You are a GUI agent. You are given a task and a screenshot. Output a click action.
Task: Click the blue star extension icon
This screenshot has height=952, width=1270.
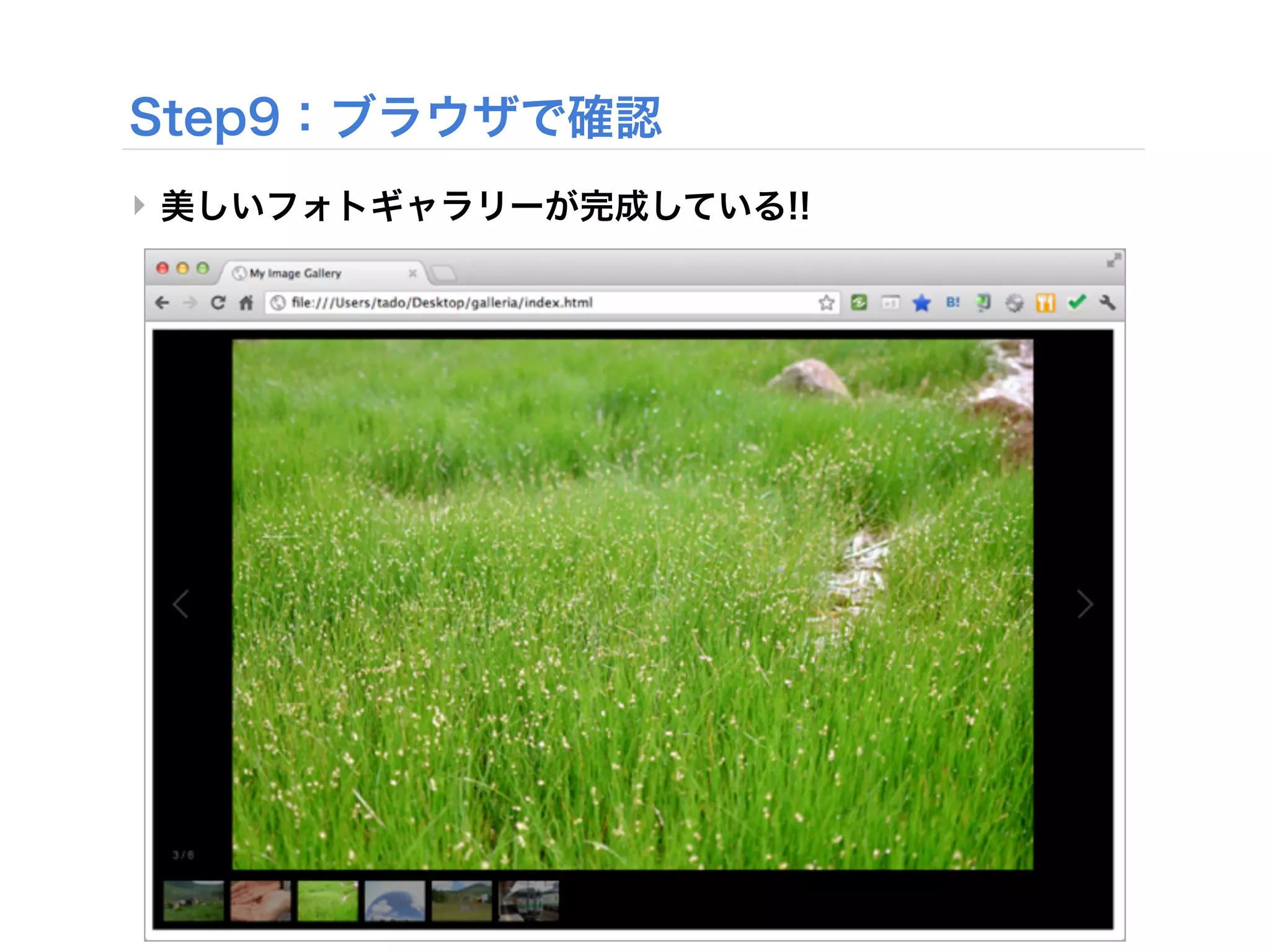click(x=921, y=303)
